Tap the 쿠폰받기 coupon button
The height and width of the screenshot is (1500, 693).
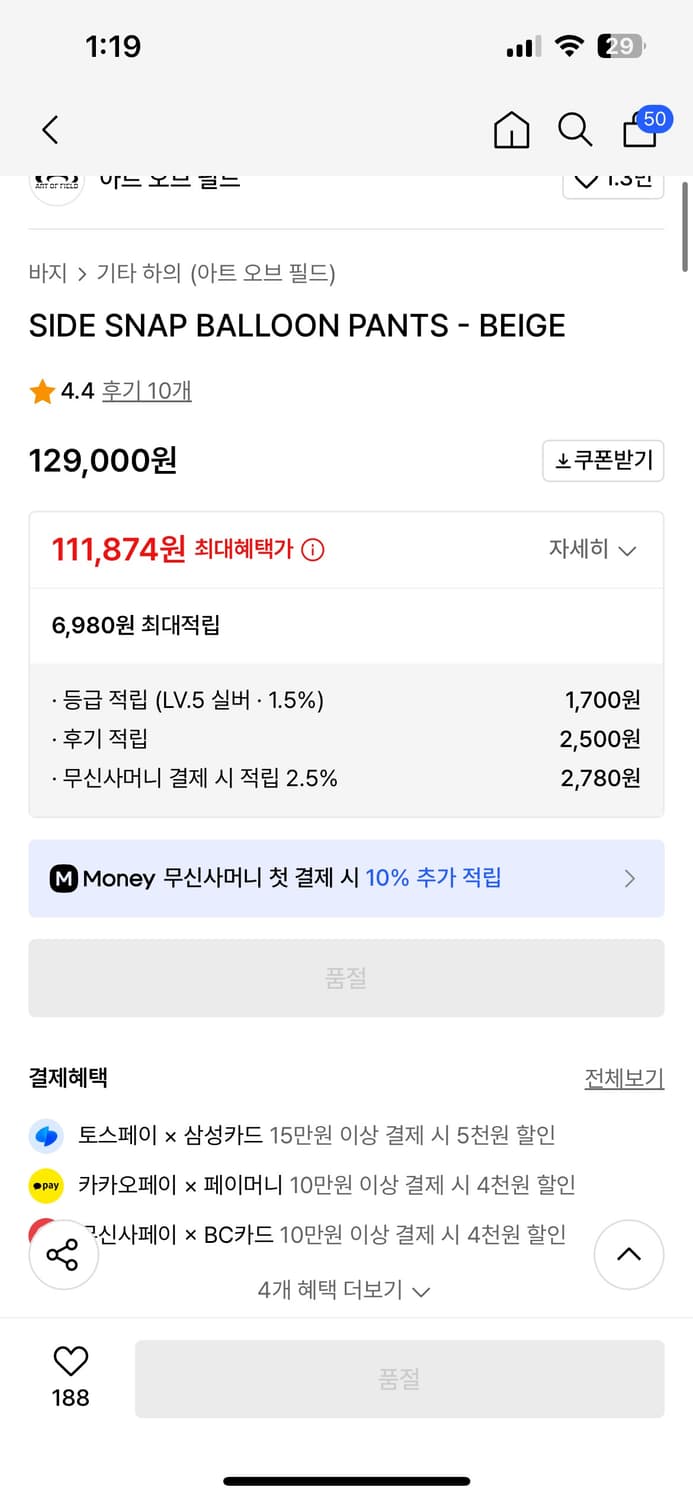[x=603, y=461]
